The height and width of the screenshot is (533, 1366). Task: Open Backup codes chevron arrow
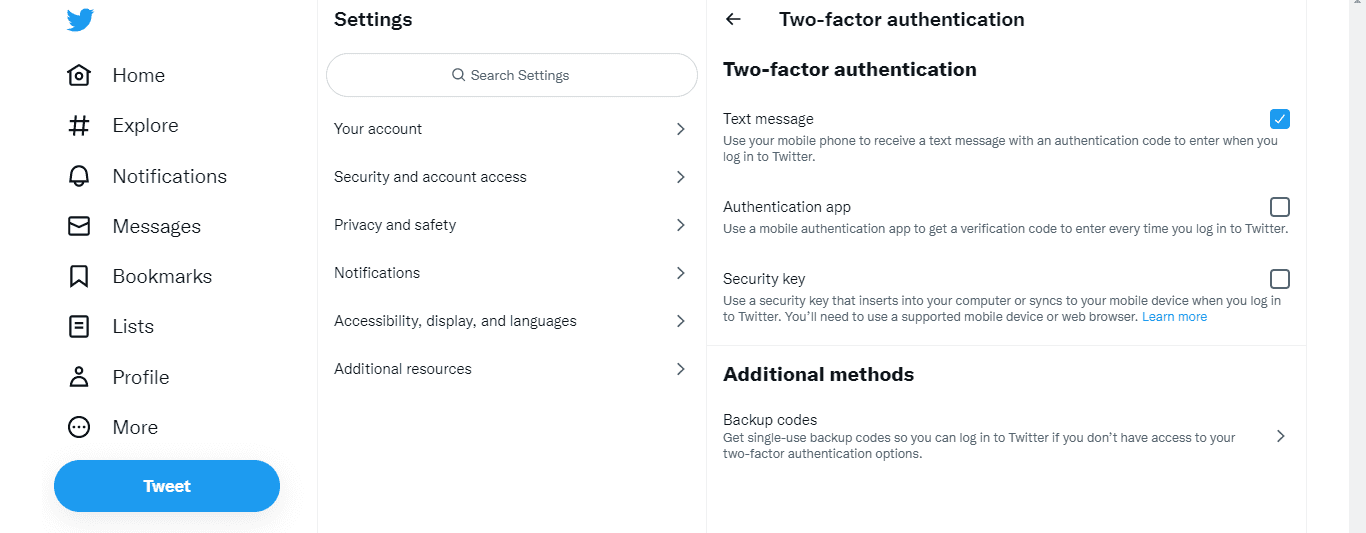coord(1280,436)
